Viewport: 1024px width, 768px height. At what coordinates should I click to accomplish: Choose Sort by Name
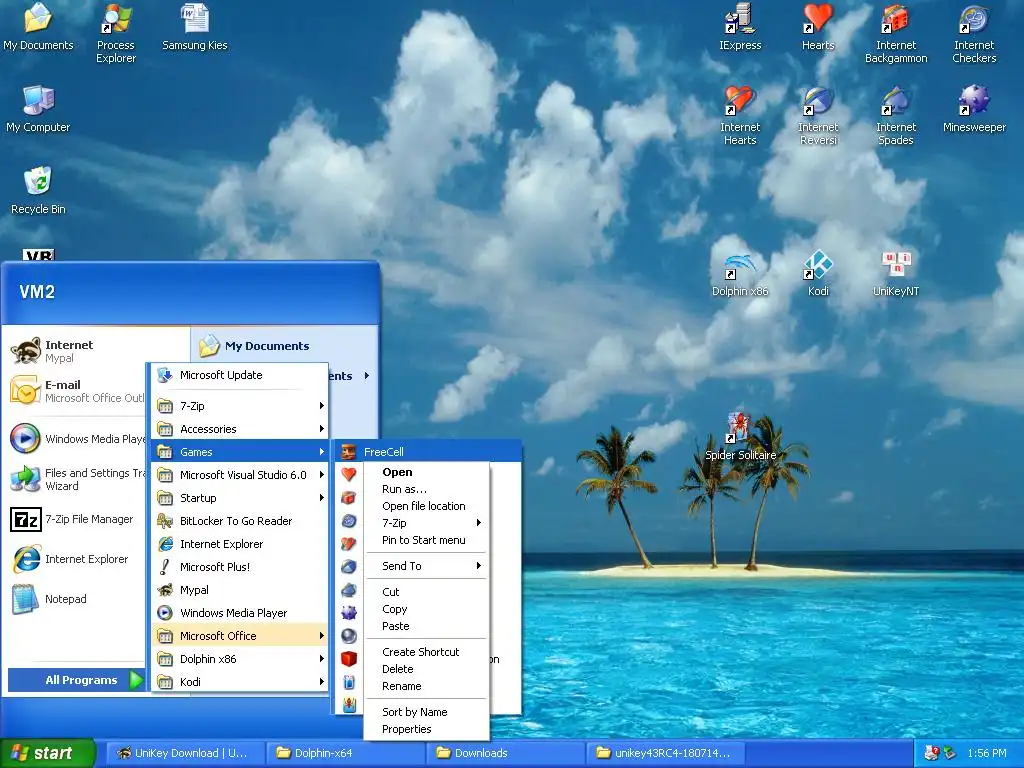point(426,712)
